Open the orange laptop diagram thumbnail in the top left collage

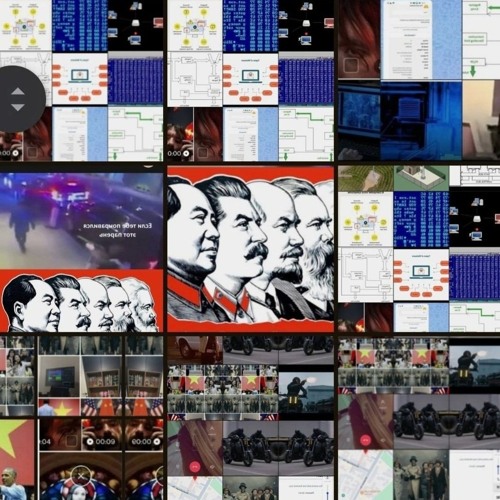[80, 79]
